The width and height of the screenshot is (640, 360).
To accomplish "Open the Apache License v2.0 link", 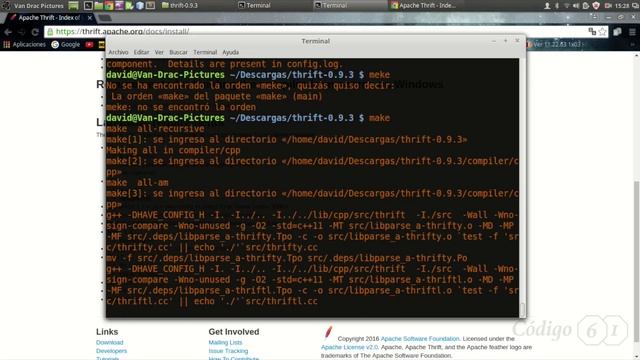I will [349, 347].
